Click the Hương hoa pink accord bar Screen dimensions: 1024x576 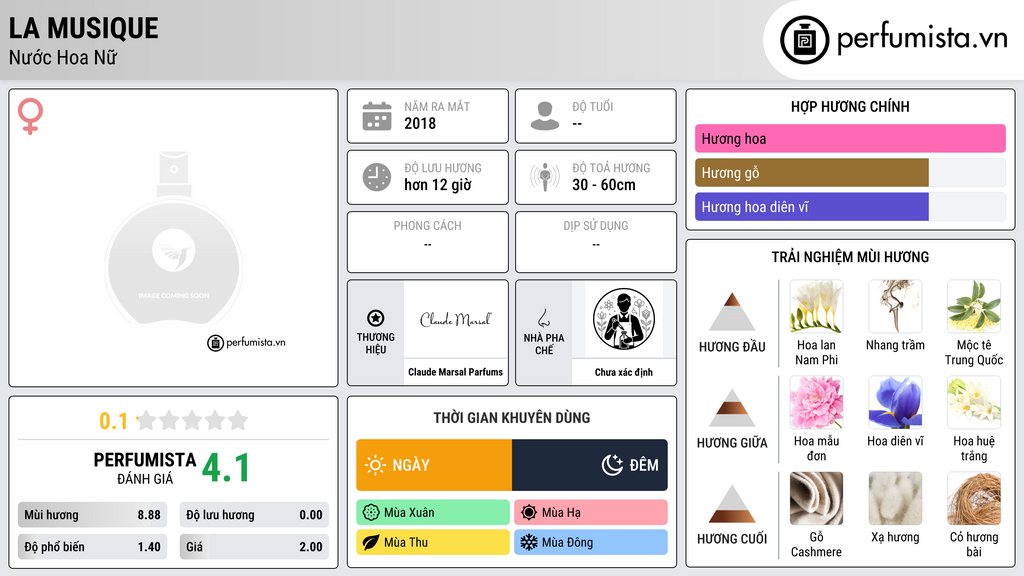point(850,138)
